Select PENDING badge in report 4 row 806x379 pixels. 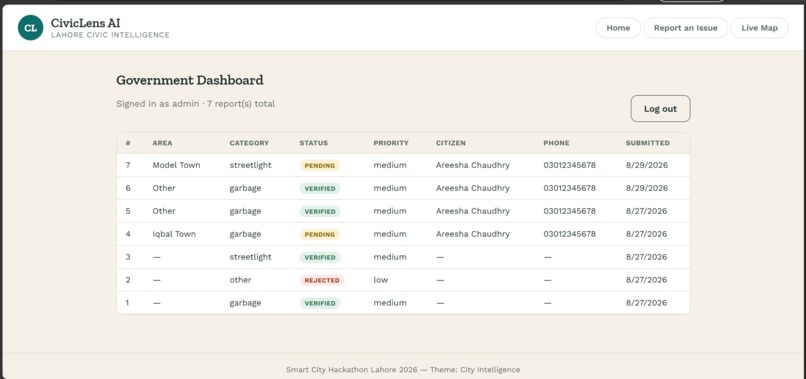pyautogui.click(x=320, y=234)
